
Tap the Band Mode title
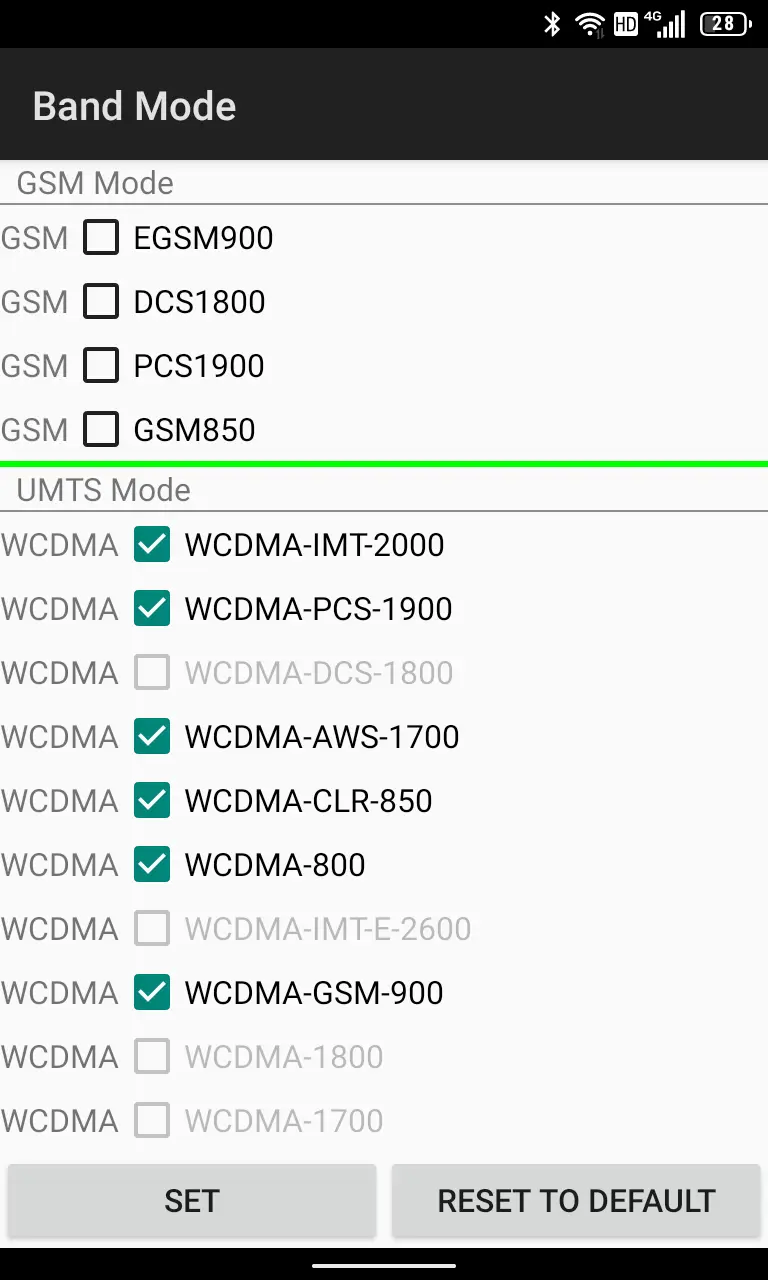point(135,106)
